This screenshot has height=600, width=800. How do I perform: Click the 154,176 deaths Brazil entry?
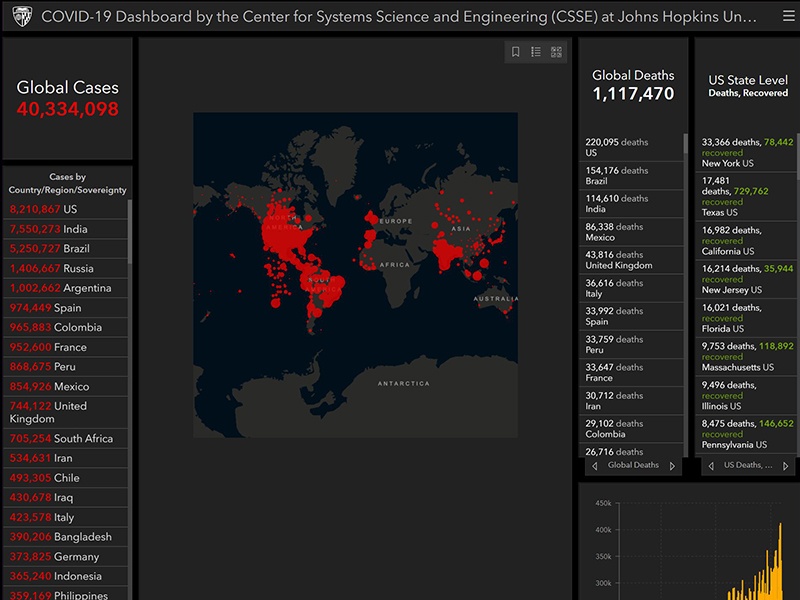[631, 176]
